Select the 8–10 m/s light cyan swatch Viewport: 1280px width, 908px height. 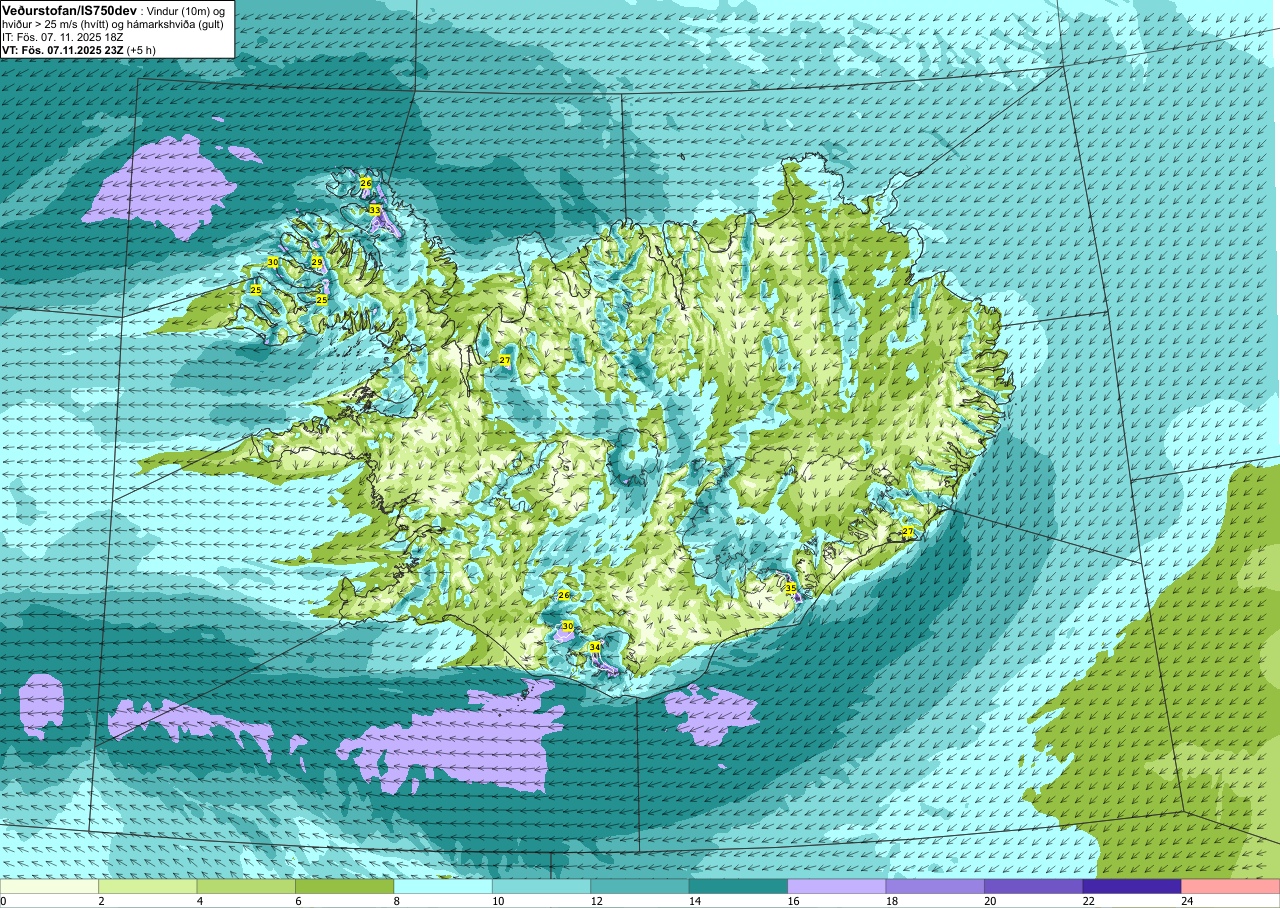click(x=443, y=887)
